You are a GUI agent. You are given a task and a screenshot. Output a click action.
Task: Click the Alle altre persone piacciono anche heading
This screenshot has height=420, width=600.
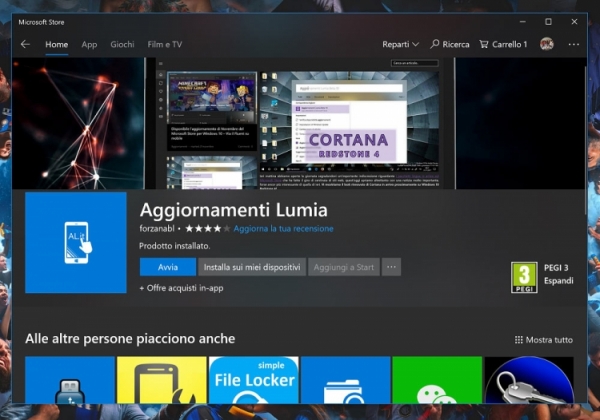point(130,339)
